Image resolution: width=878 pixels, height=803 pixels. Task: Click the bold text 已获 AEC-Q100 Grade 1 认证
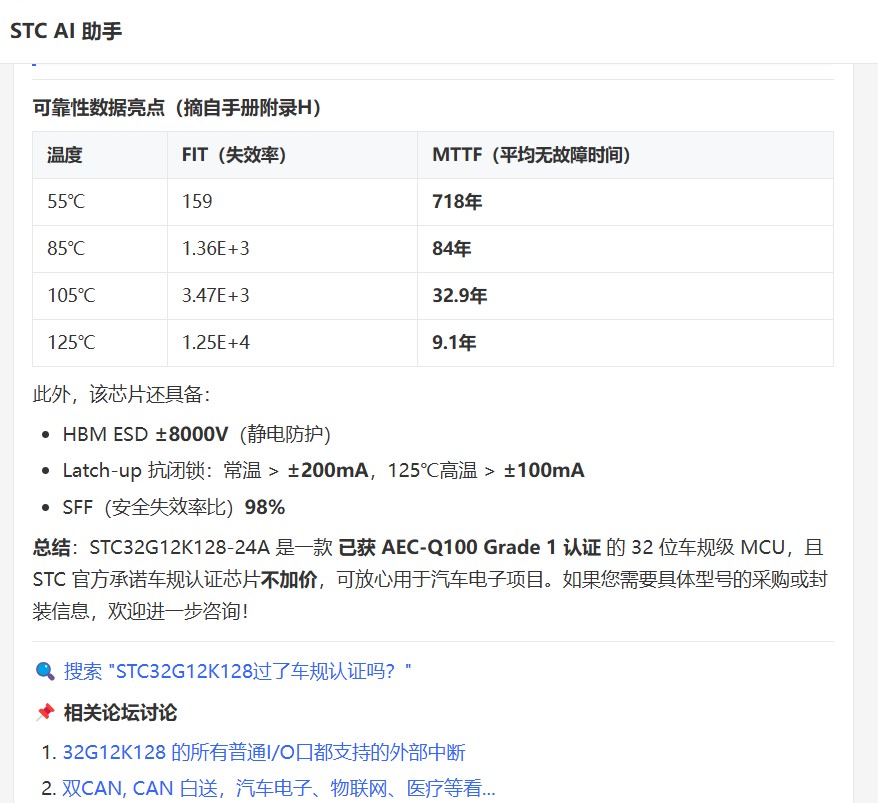(x=470, y=548)
